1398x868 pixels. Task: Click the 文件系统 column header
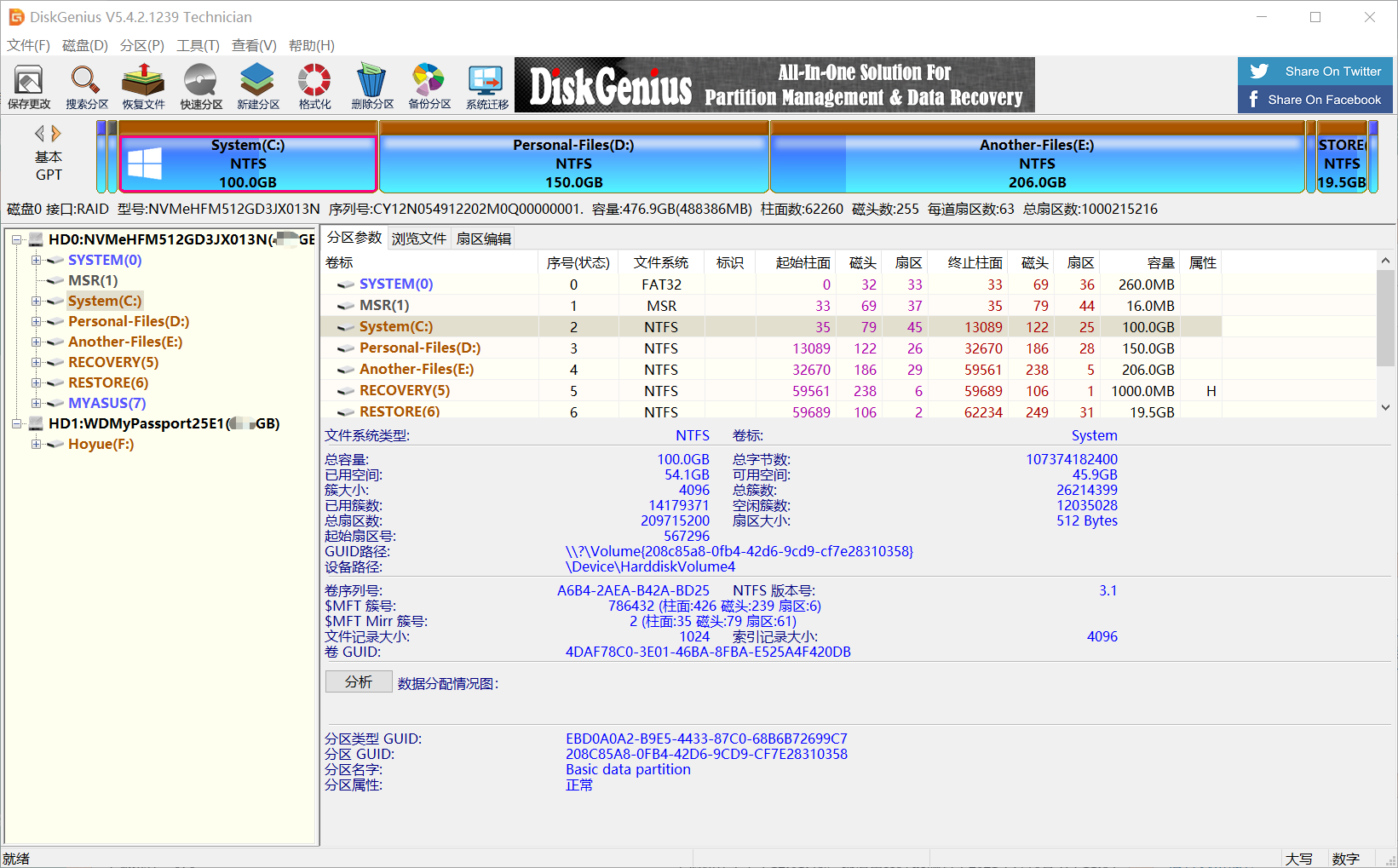pos(661,262)
